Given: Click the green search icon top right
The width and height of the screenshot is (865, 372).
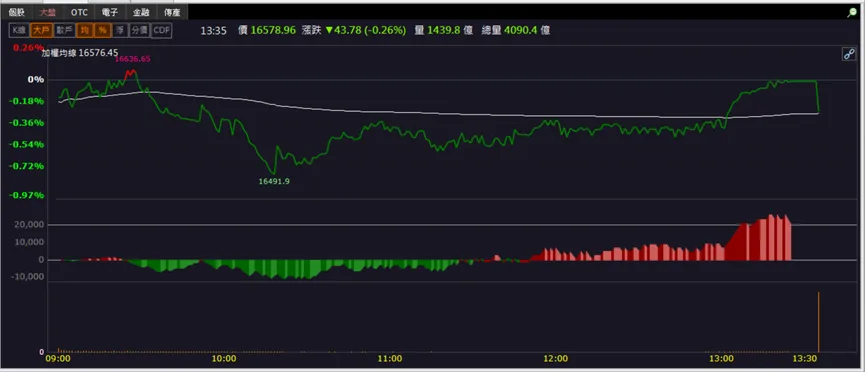Looking at the screenshot, I should (852, 12).
